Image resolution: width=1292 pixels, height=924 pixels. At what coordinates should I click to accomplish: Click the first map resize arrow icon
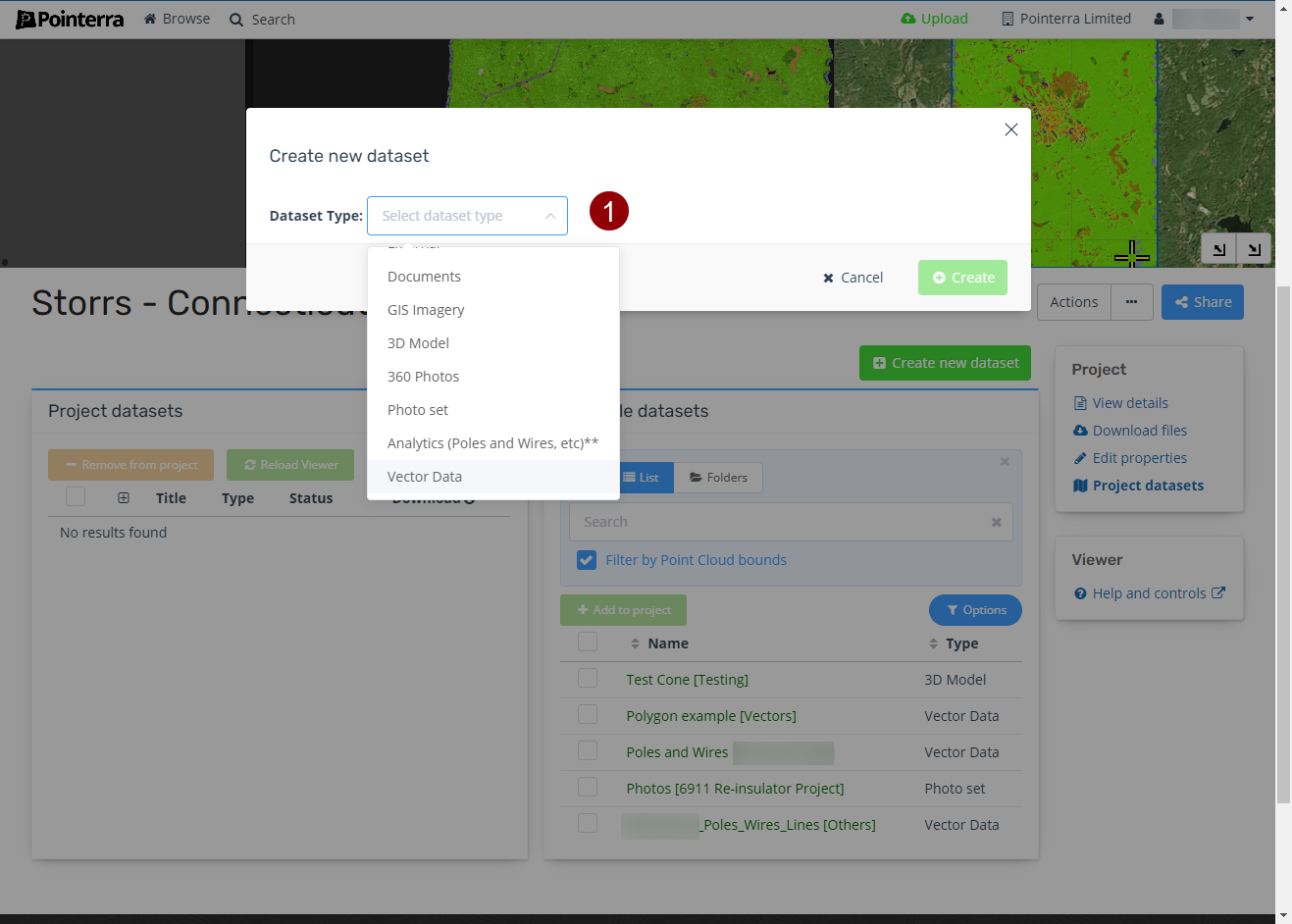point(1218,249)
